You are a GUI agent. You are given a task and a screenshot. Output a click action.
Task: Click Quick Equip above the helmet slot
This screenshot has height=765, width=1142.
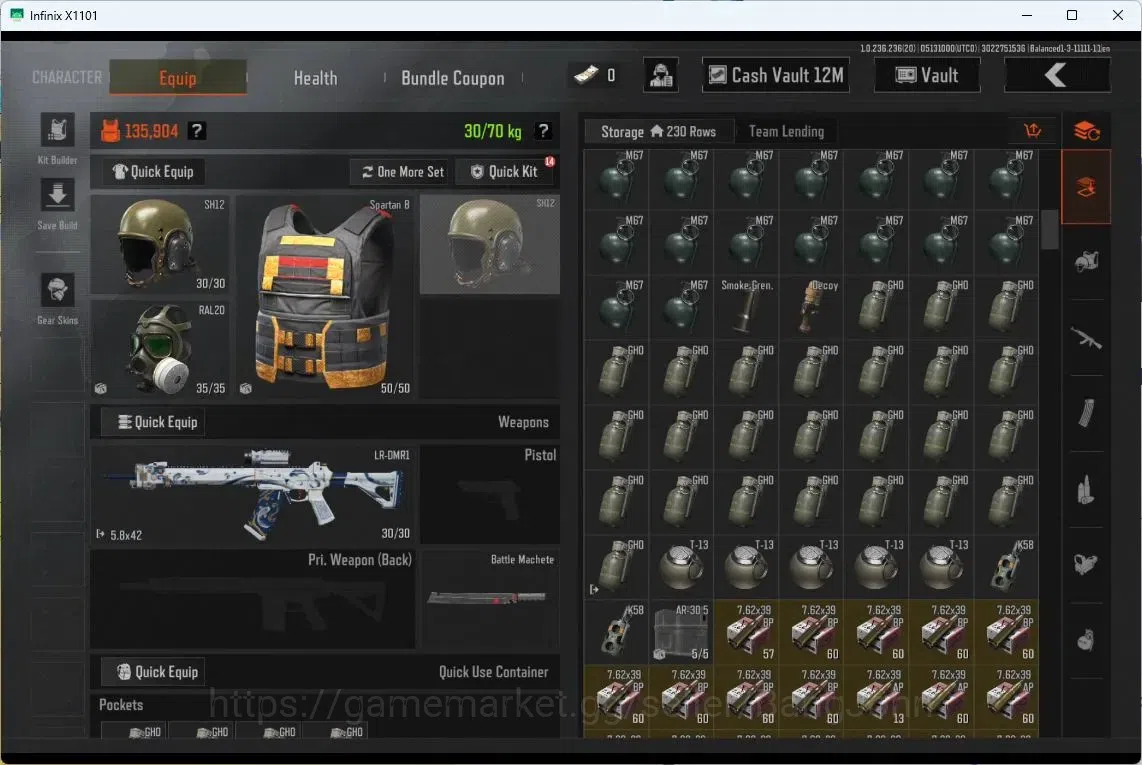click(153, 172)
